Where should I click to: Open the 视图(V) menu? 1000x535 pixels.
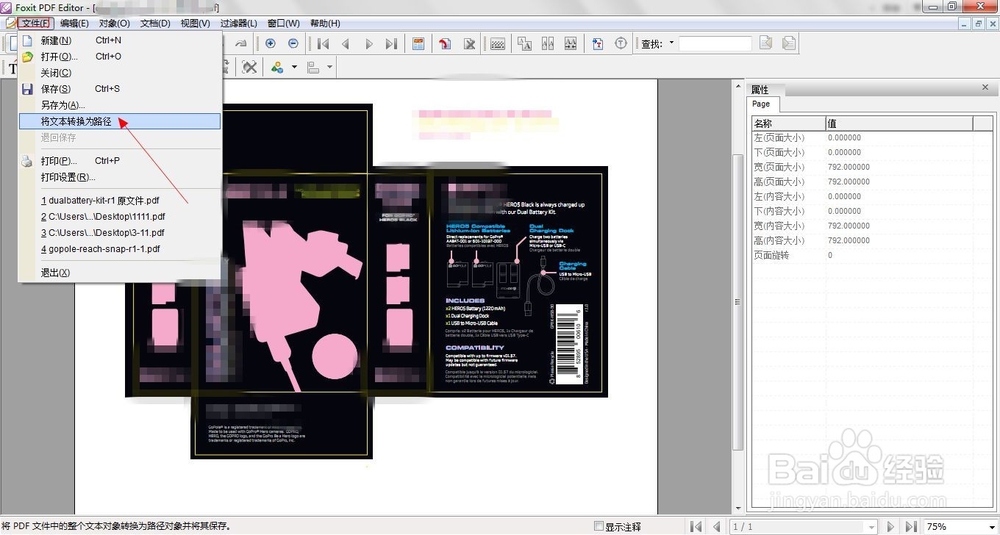pyautogui.click(x=195, y=24)
